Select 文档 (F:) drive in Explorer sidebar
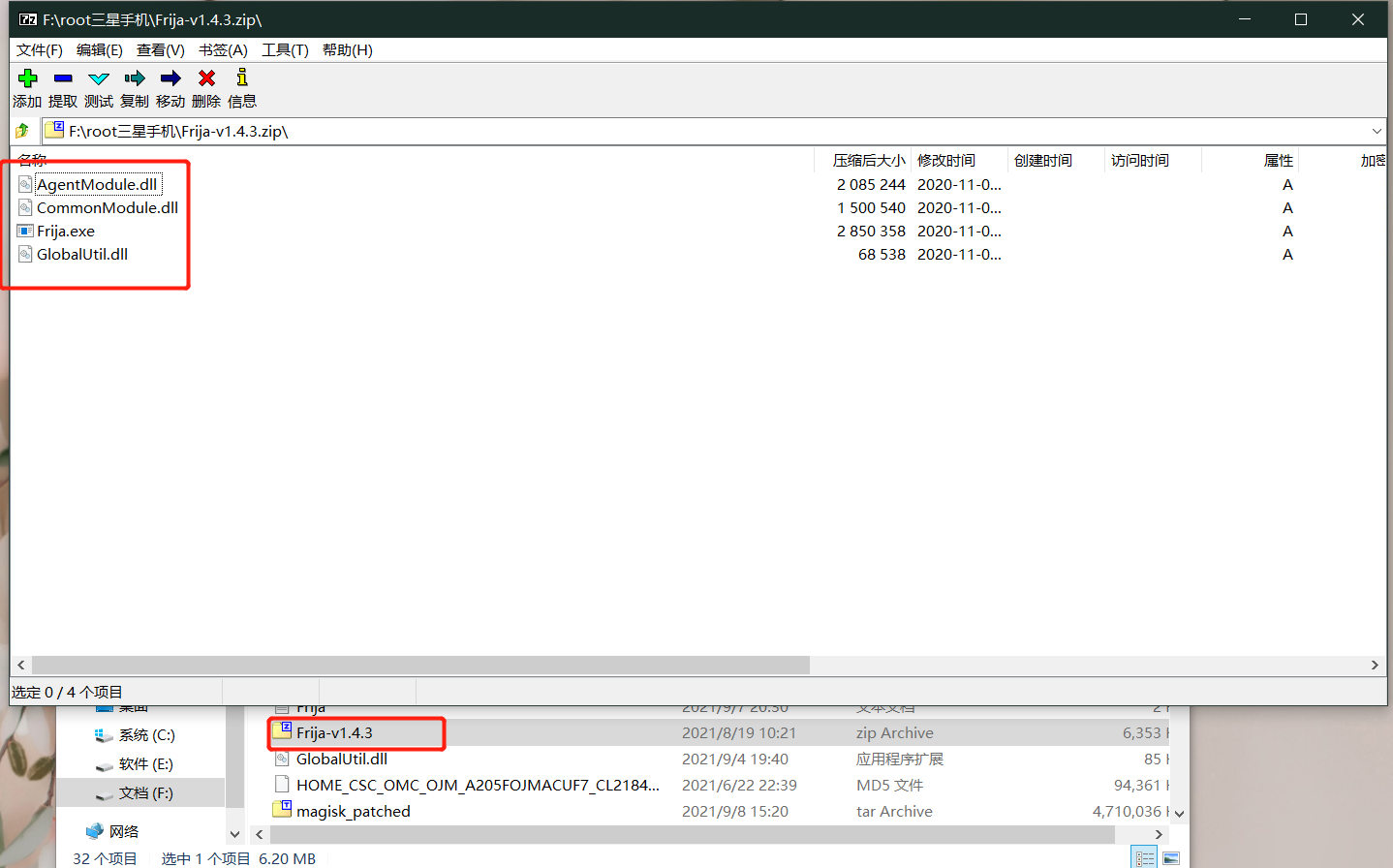This screenshot has width=1393, height=868. click(145, 792)
